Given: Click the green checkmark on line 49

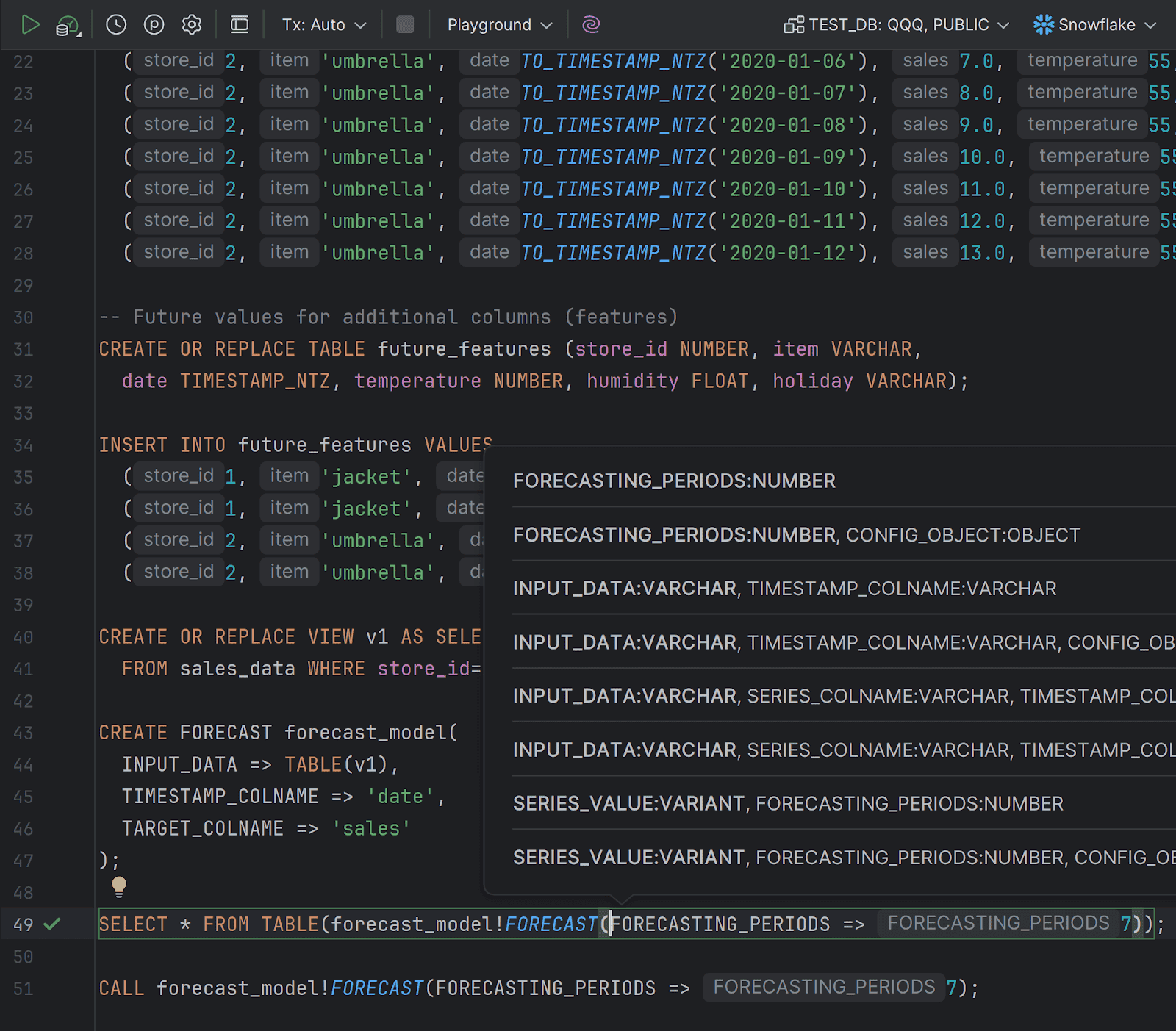Looking at the screenshot, I should tap(52, 924).
